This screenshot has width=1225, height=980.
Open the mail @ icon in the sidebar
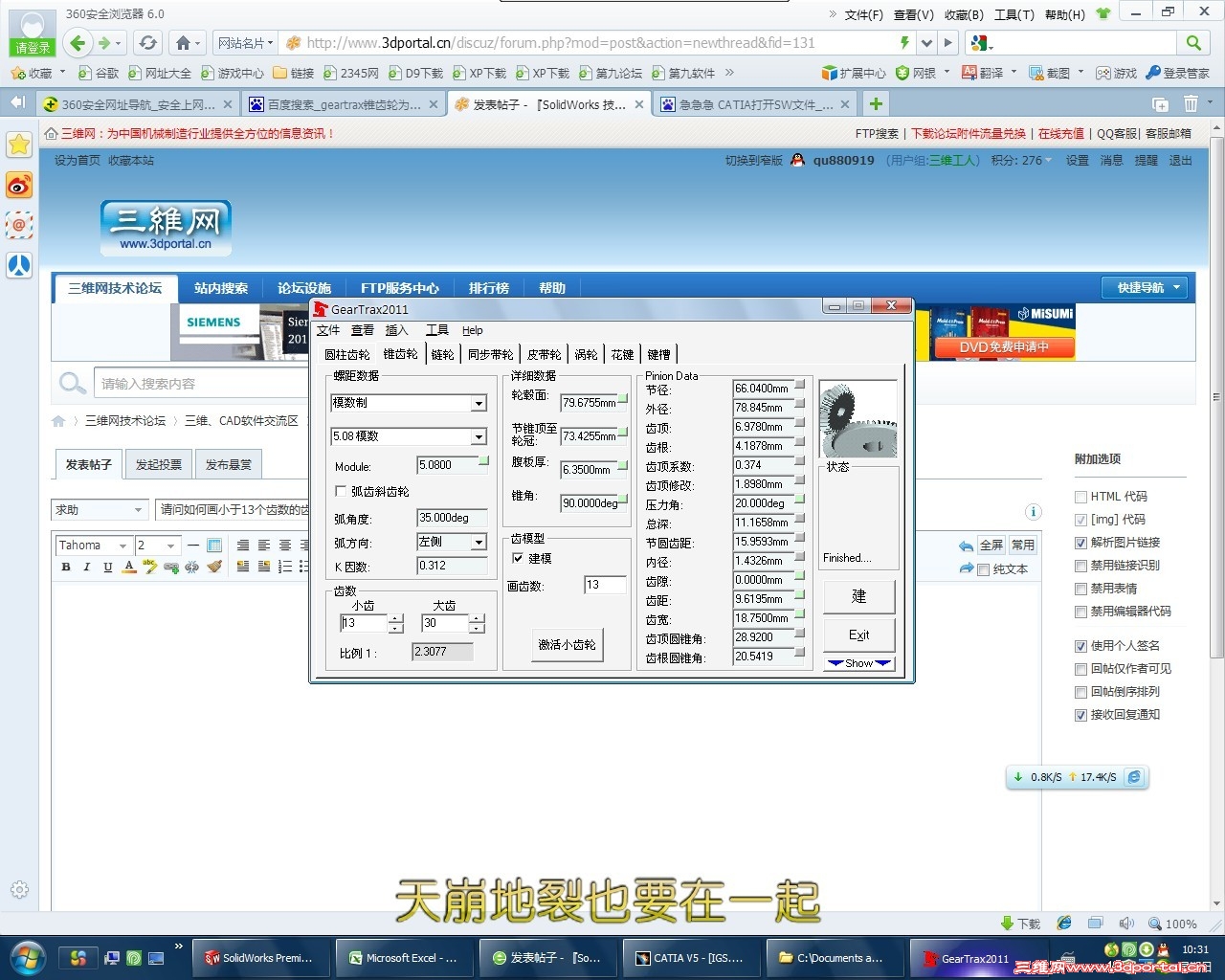(x=19, y=225)
